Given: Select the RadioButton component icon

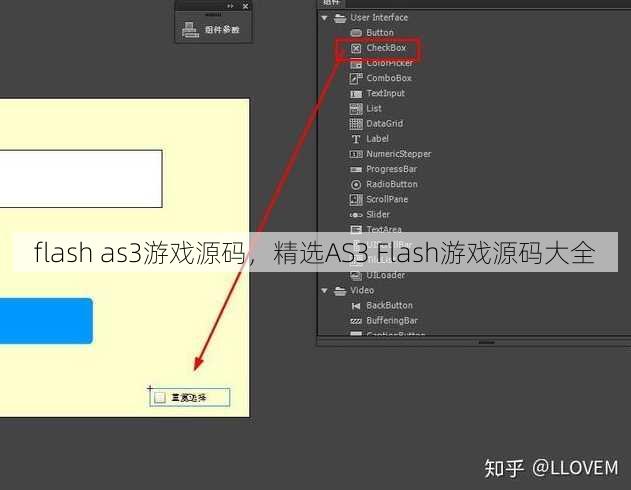Looking at the screenshot, I should coord(356,185).
